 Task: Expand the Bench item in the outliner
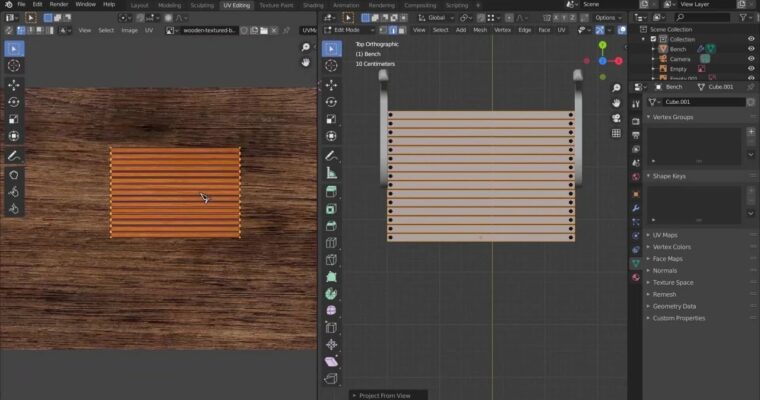[x=654, y=49]
